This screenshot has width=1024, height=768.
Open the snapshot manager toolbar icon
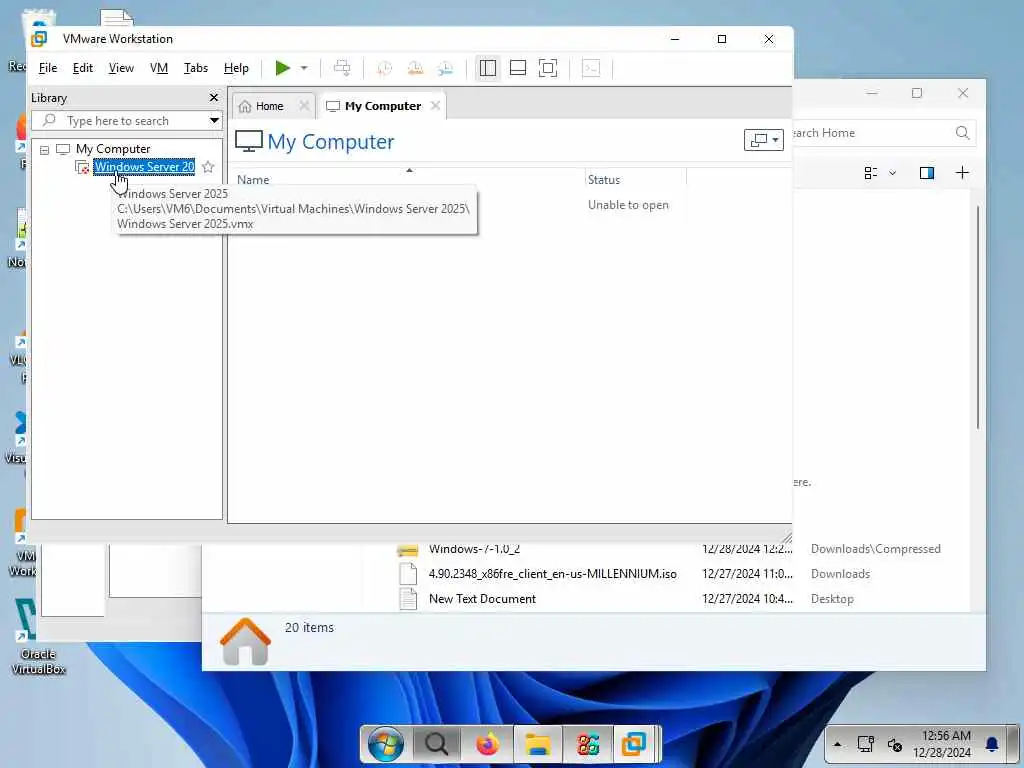click(445, 68)
